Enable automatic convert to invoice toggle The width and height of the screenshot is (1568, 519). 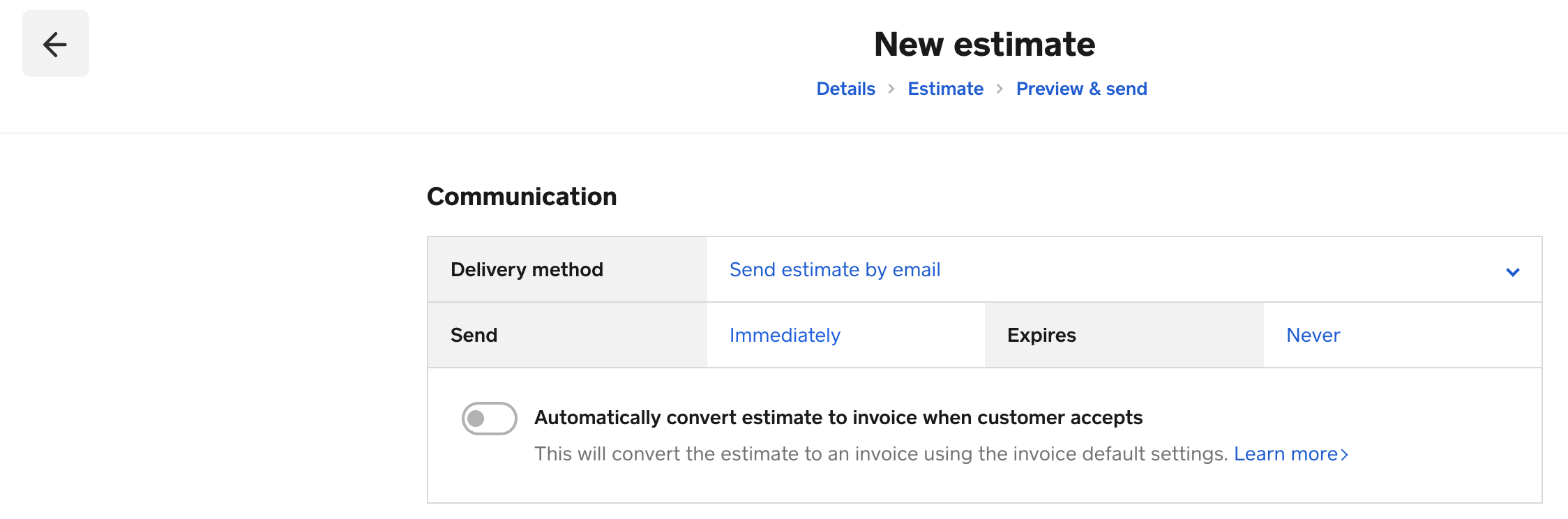[x=489, y=419]
